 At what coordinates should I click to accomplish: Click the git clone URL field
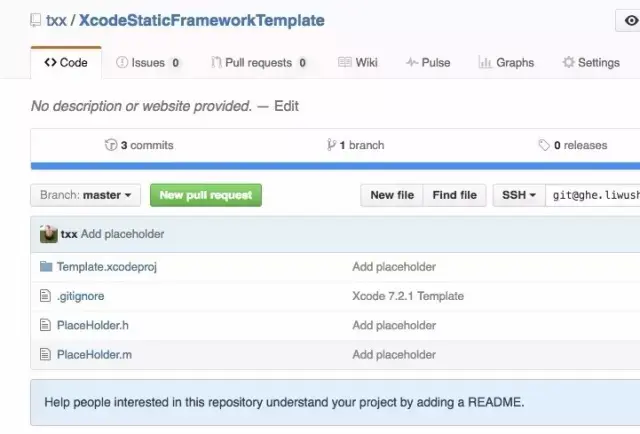coord(594,195)
